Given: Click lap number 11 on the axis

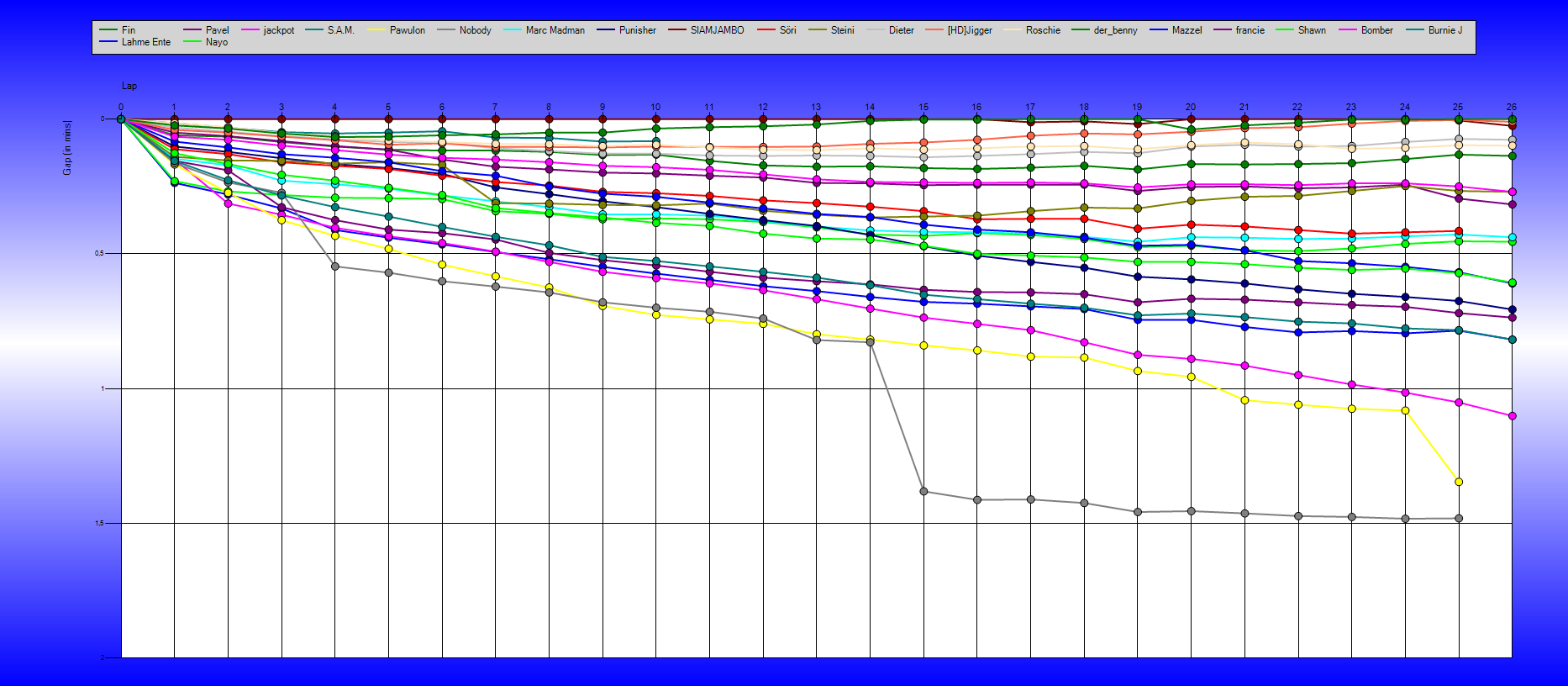Looking at the screenshot, I should click(709, 108).
